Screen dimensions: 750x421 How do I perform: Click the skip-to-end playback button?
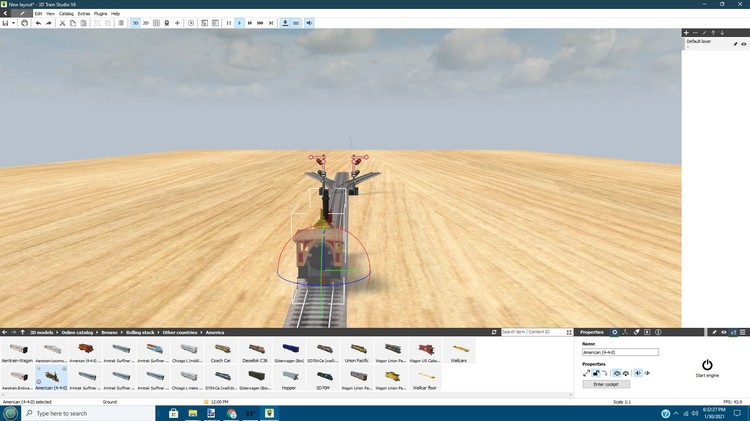[x=271, y=23]
